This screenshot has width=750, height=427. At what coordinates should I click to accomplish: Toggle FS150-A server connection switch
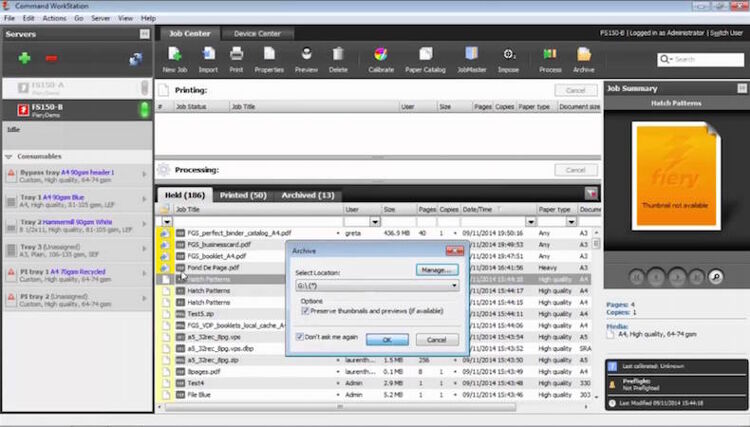145,88
